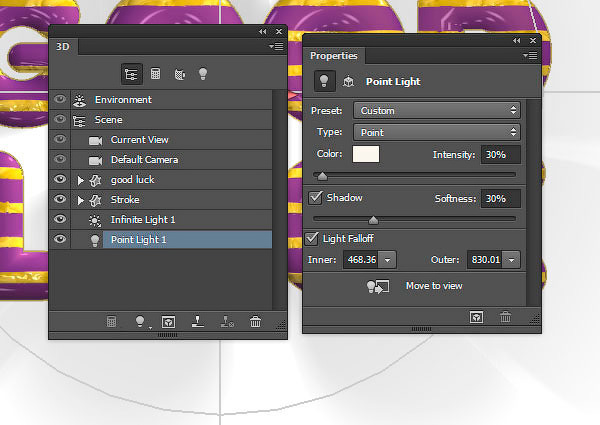Open the Outer falloff dropdown arrow
Viewport: 600px width, 425px height.
[511, 260]
